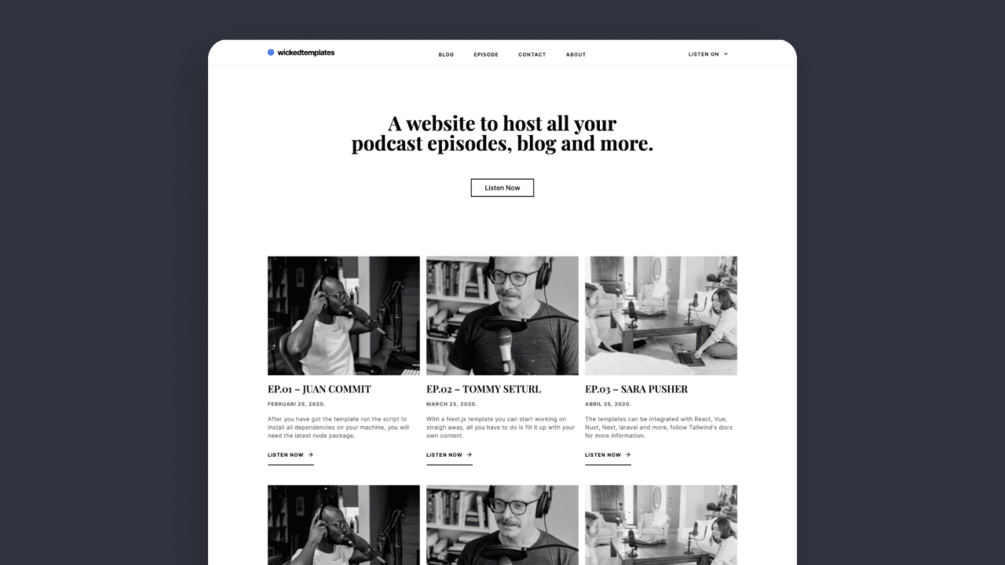Expand the Listen On dropdown chevron
The height and width of the screenshot is (565, 1005).
tap(726, 54)
